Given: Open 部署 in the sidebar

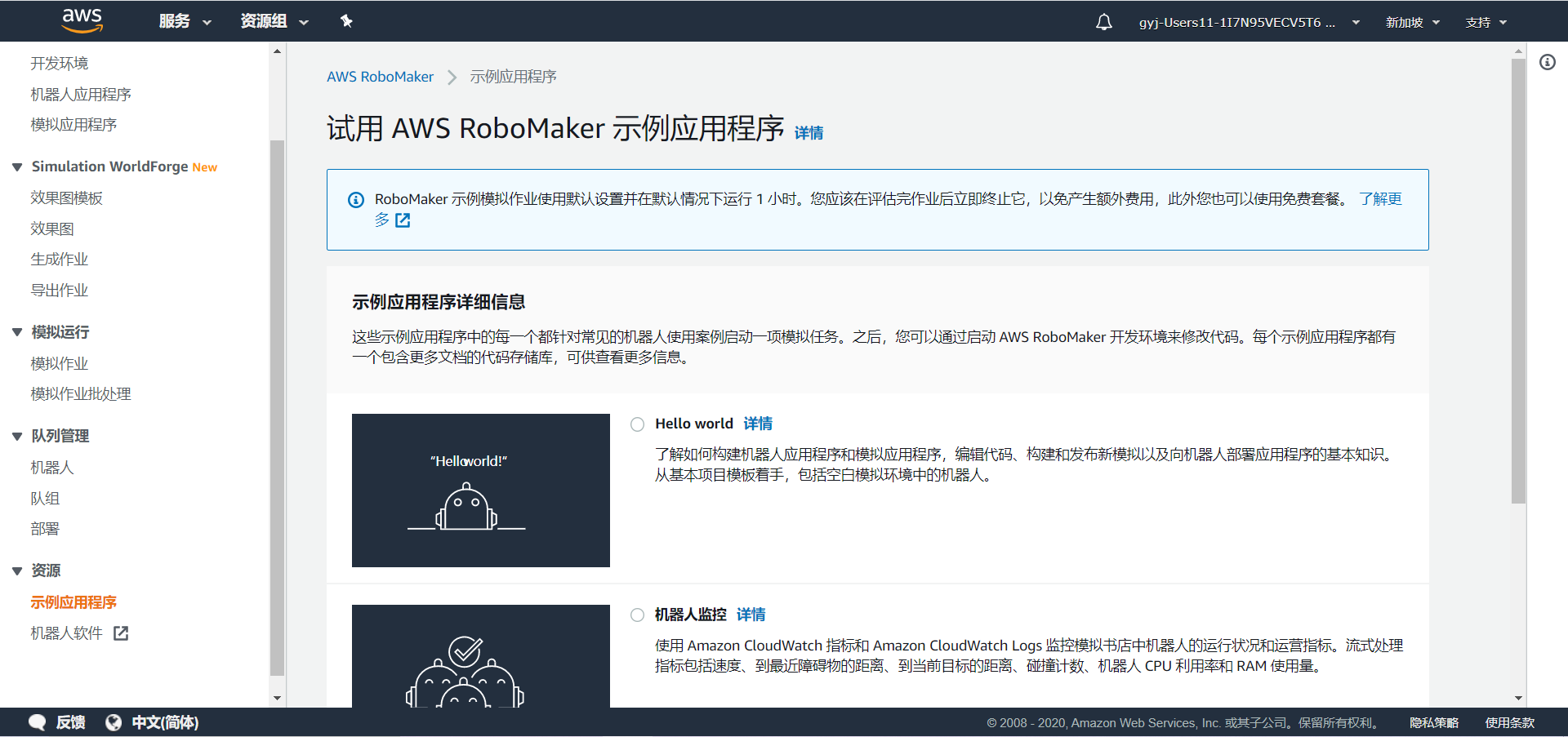Looking at the screenshot, I should pos(45,529).
